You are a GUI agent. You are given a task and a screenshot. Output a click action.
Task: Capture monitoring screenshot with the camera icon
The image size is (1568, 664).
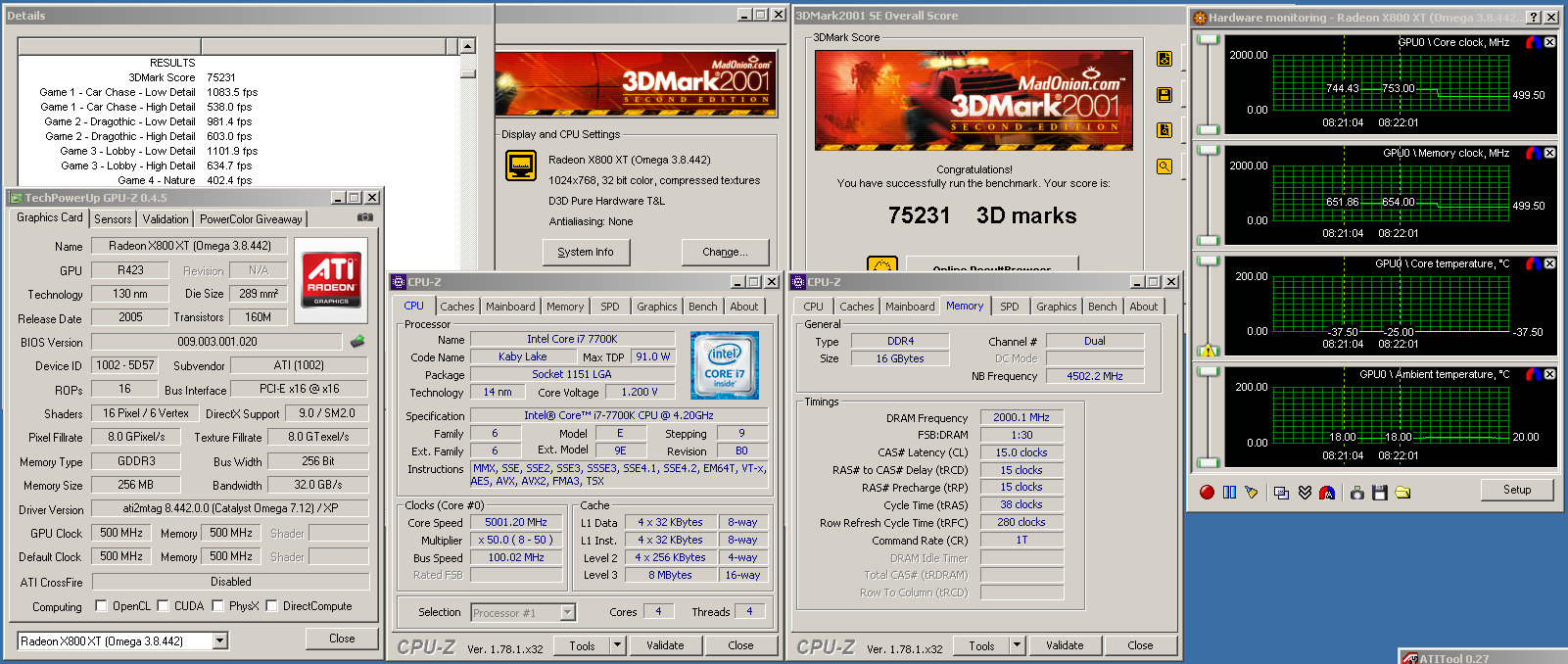(1356, 492)
